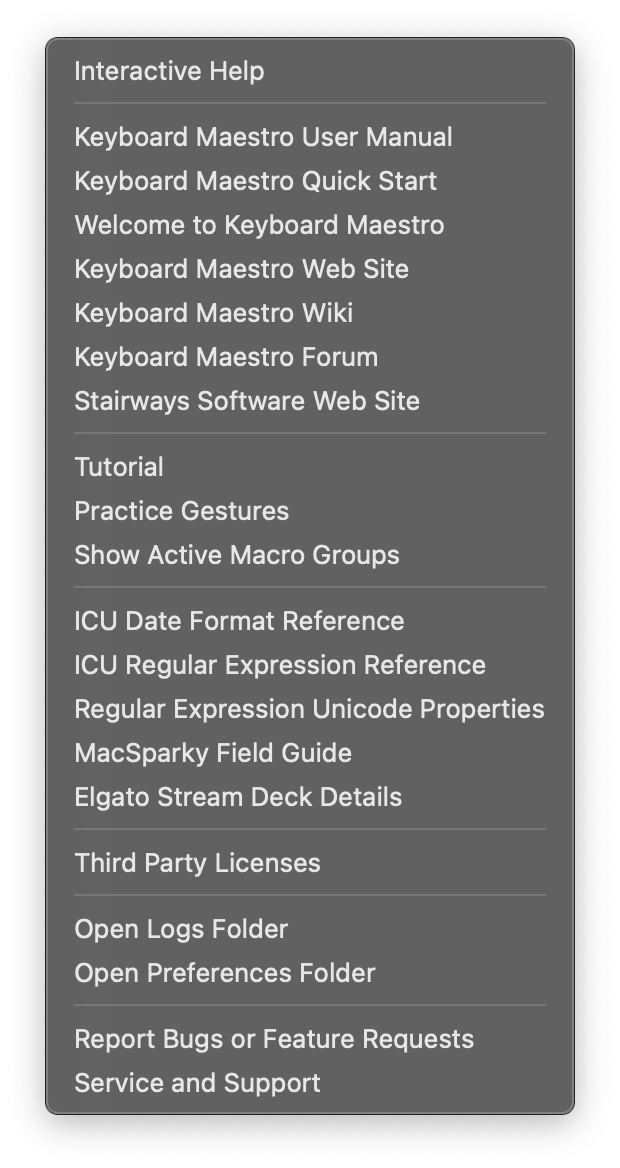This screenshot has width=620, height=1168.
Task: Select Practice Gestures menu item
Action: (x=181, y=511)
